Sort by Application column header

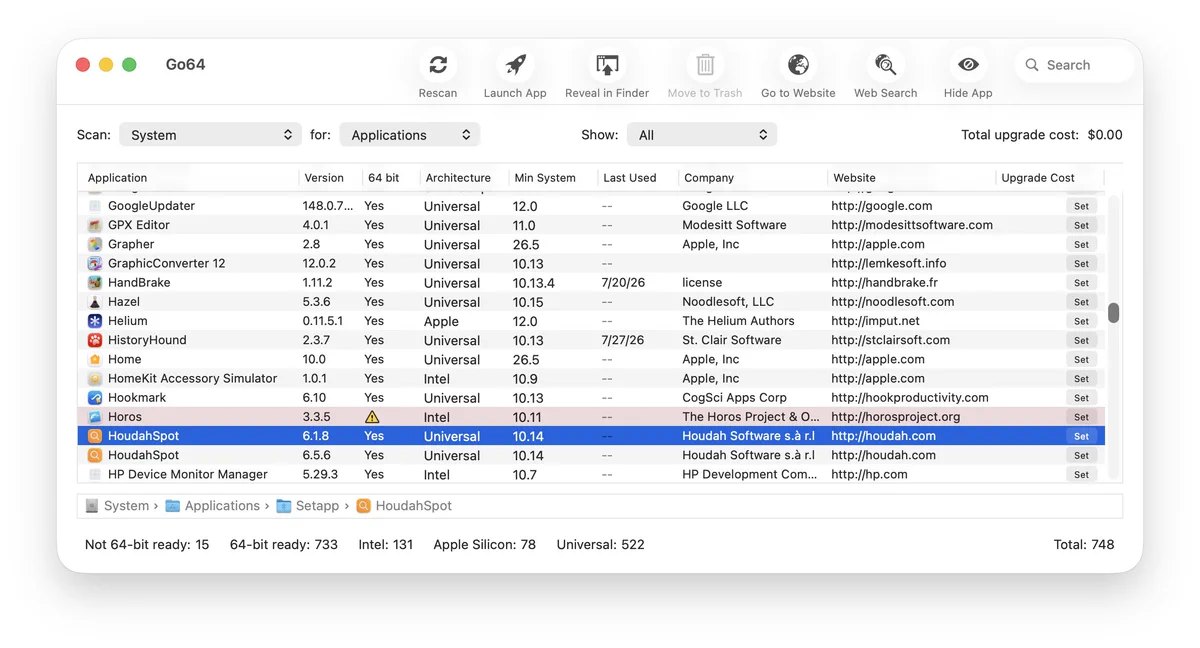point(188,178)
